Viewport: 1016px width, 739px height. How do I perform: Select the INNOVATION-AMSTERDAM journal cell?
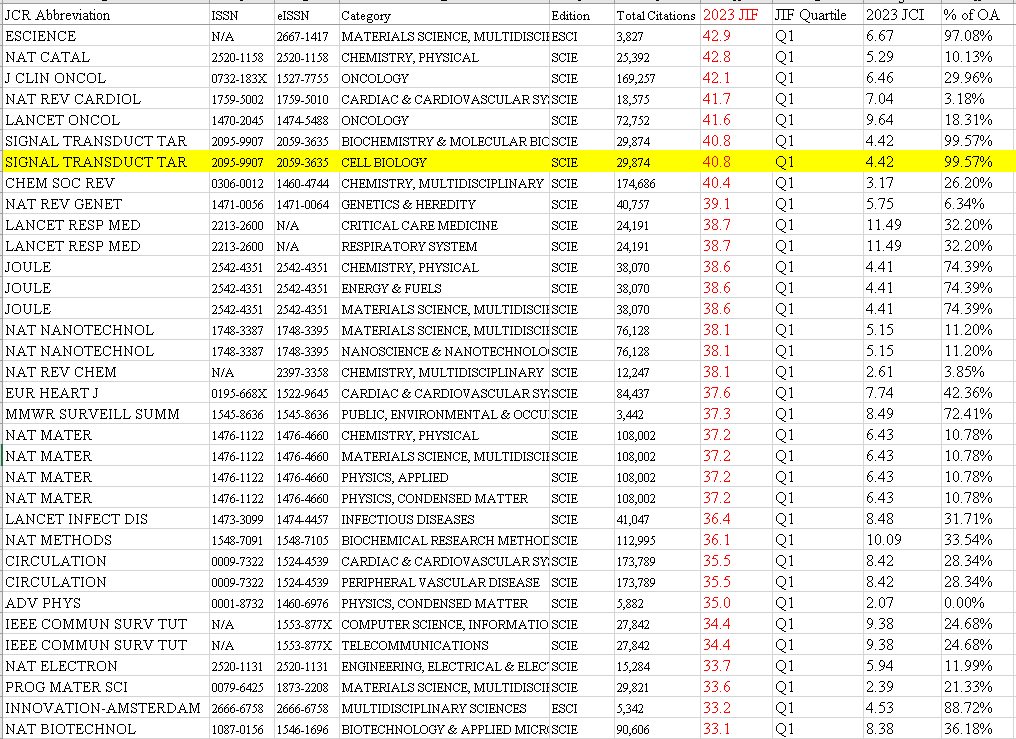102,708
